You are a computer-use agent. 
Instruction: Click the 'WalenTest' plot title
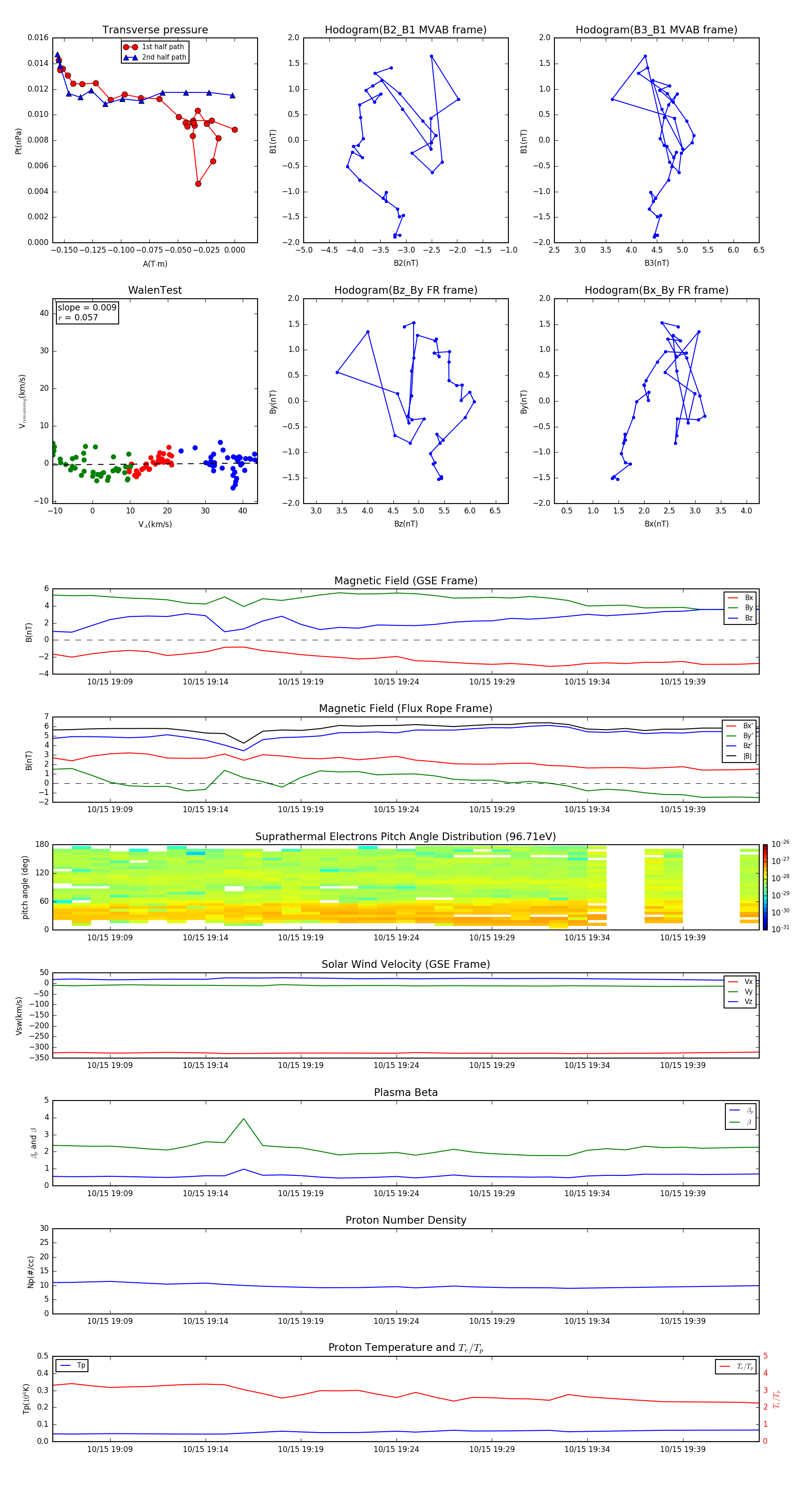point(155,290)
